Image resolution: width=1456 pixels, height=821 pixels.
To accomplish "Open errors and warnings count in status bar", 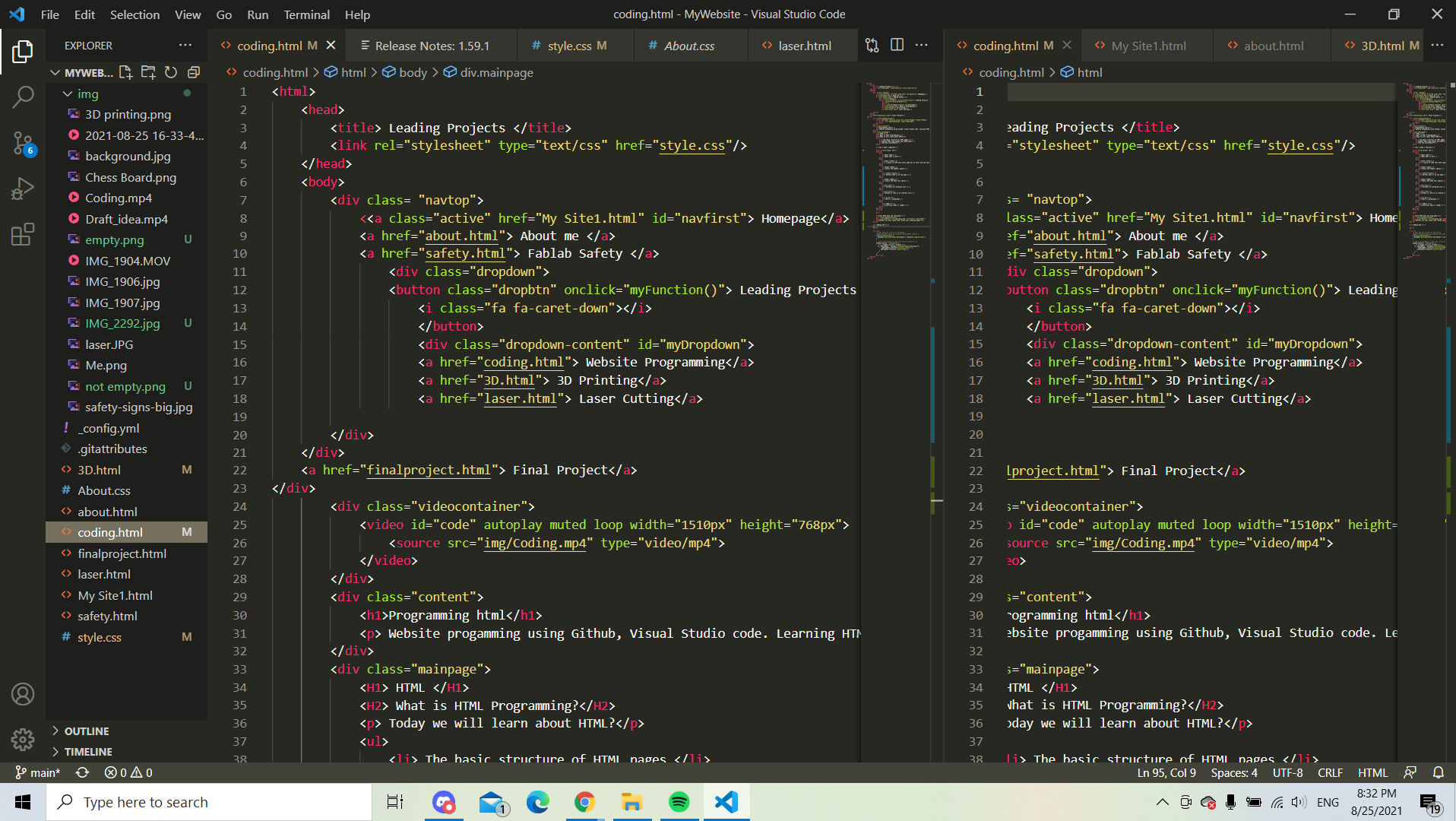I will (x=128, y=772).
